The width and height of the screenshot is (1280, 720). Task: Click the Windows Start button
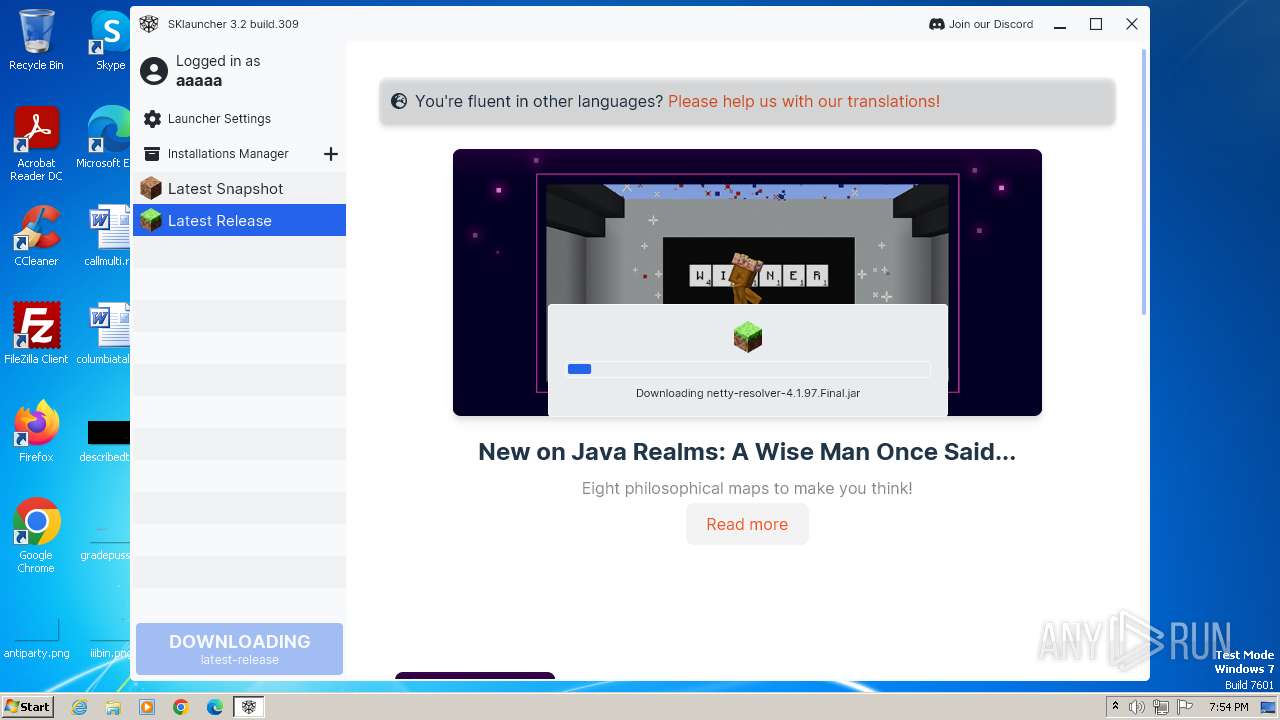[x=27, y=706]
